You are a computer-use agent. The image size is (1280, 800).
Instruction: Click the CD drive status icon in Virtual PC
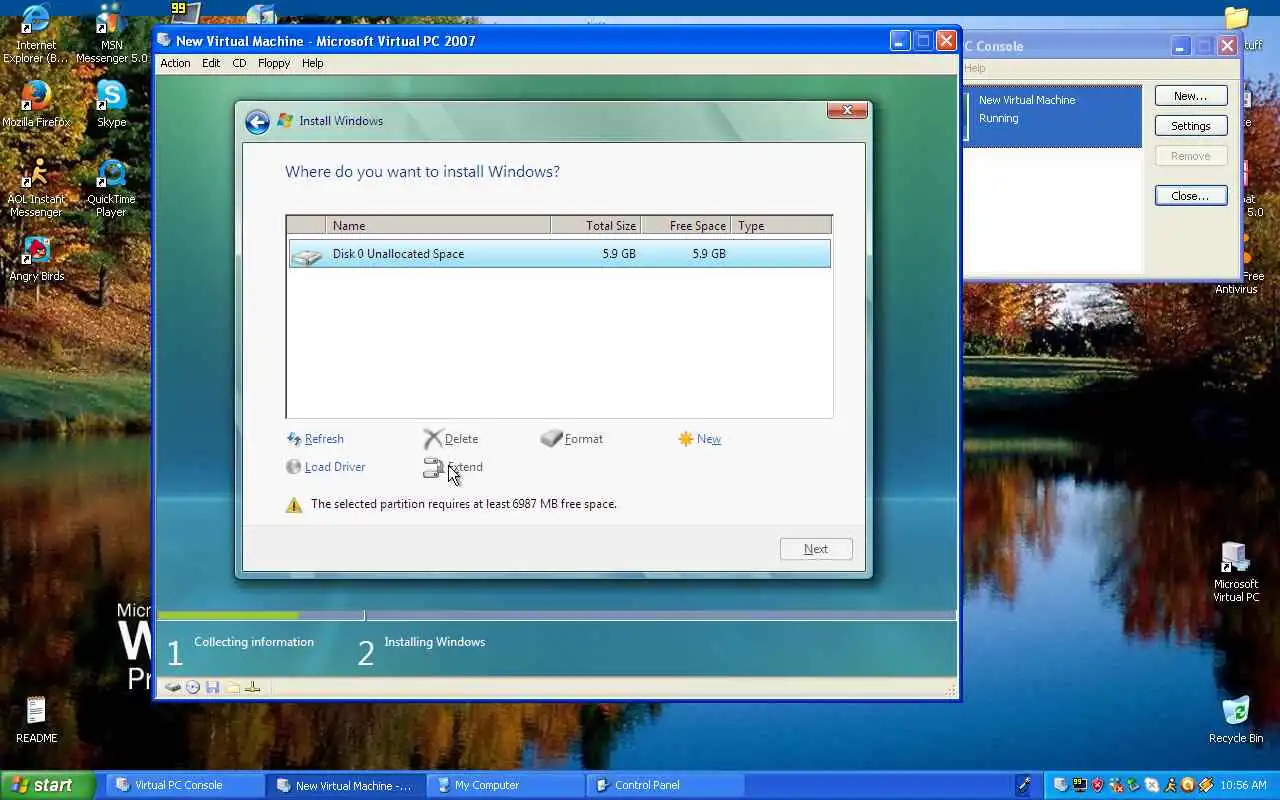click(193, 687)
